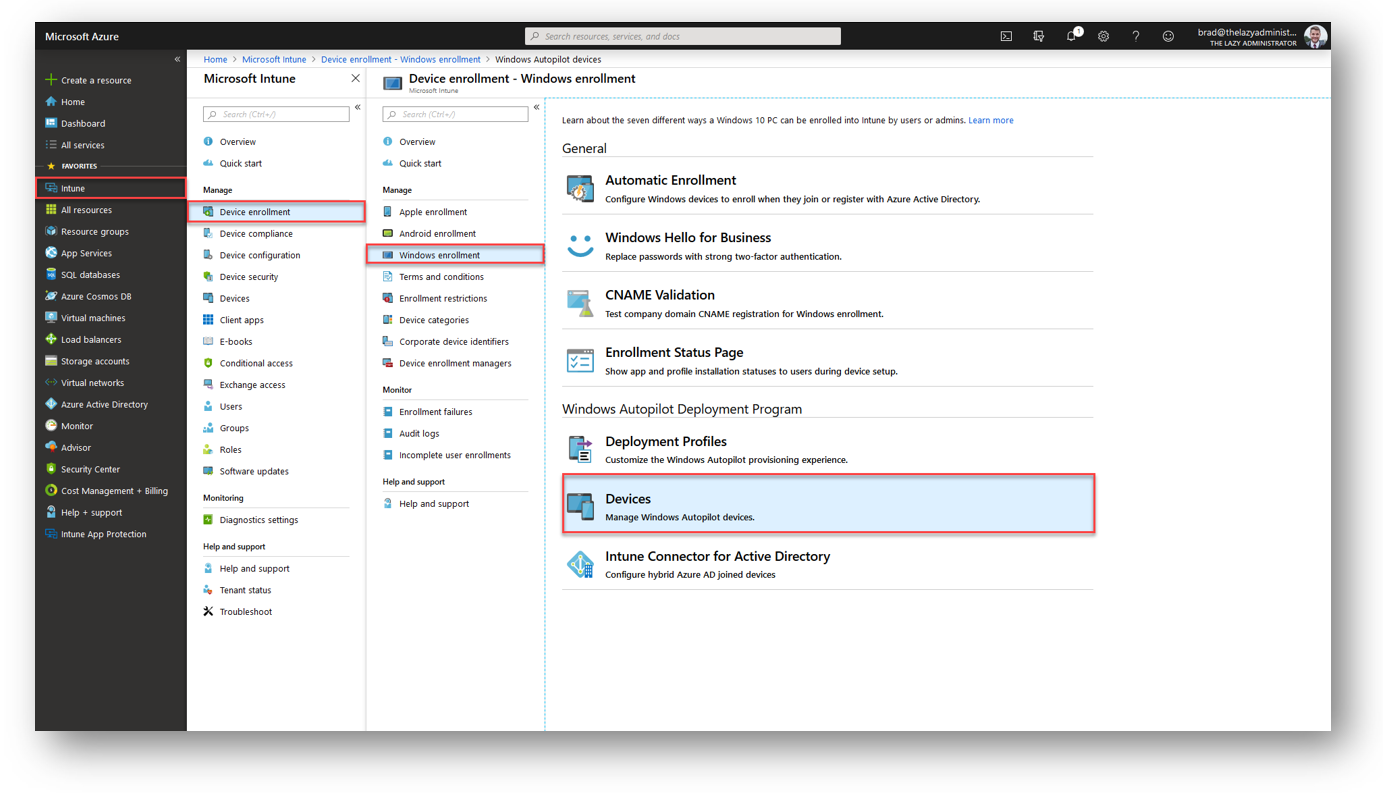Collapse Device enrollment menu with chevron

pyautogui.click(x=536, y=107)
